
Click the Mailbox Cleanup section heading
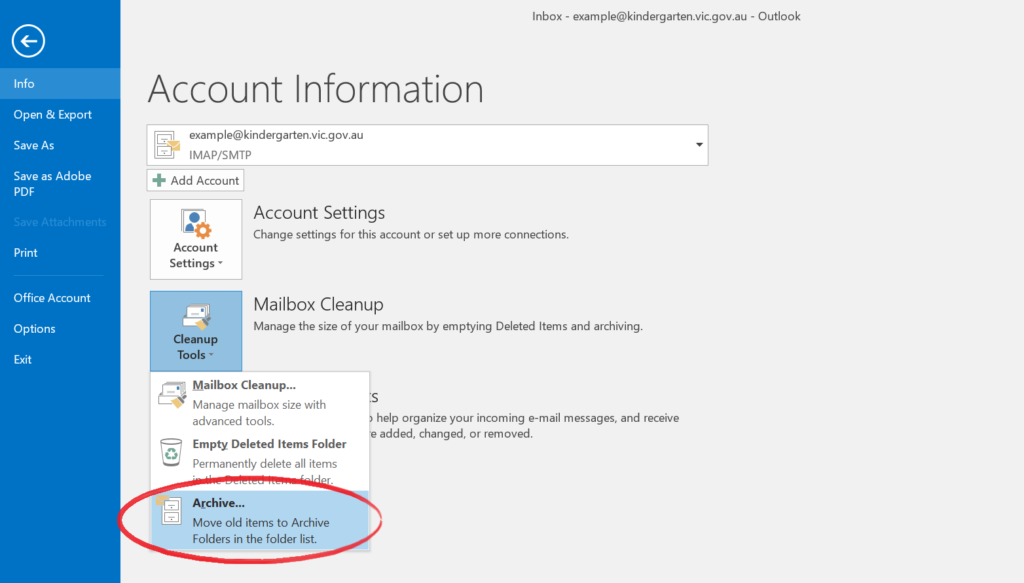(x=318, y=304)
